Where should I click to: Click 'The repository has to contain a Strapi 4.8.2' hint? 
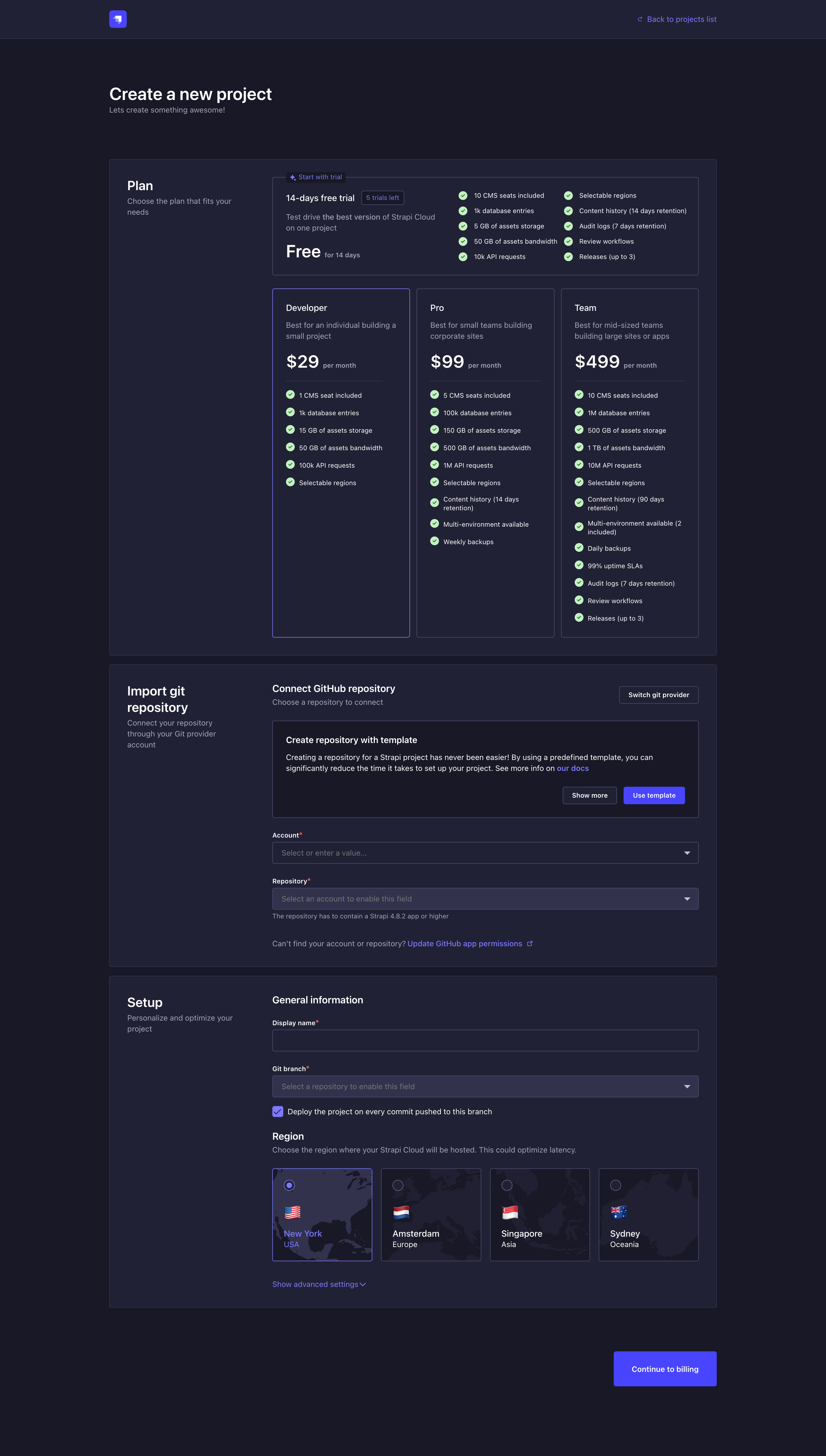[x=360, y=916]
